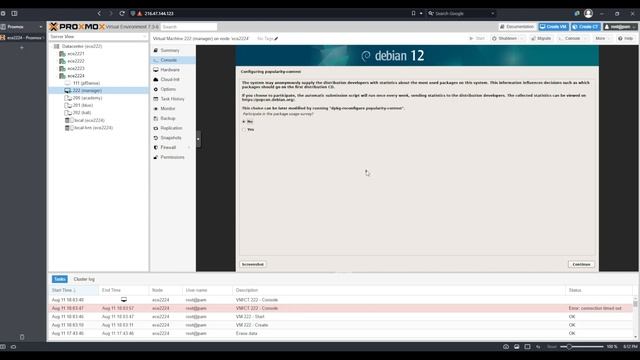Screen dimensions: 640x360
Task: Open the Shutdown dropdown arrow
Action: [x=522, y=38]
